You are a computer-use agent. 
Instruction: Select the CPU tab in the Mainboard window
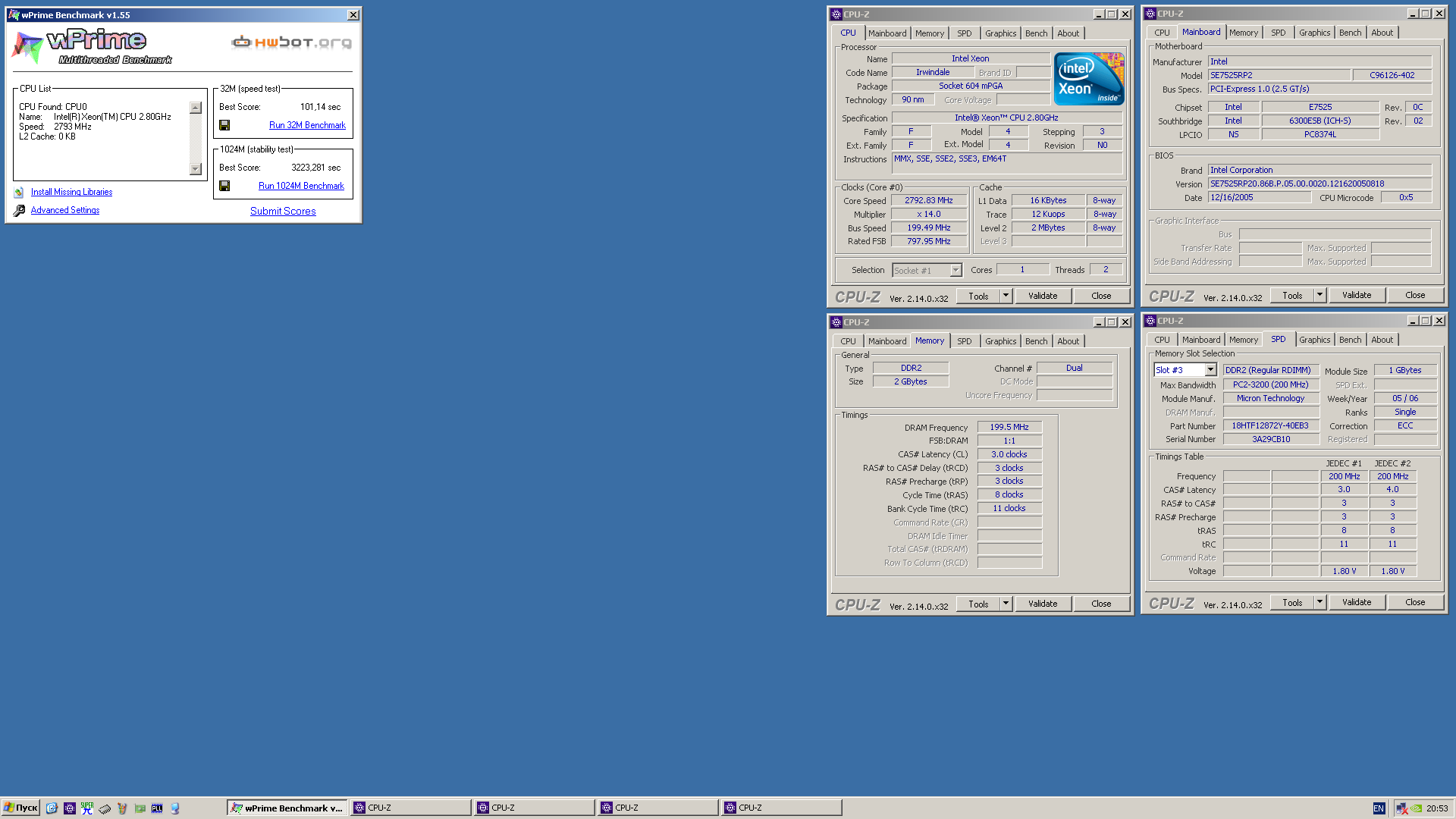1162,33
